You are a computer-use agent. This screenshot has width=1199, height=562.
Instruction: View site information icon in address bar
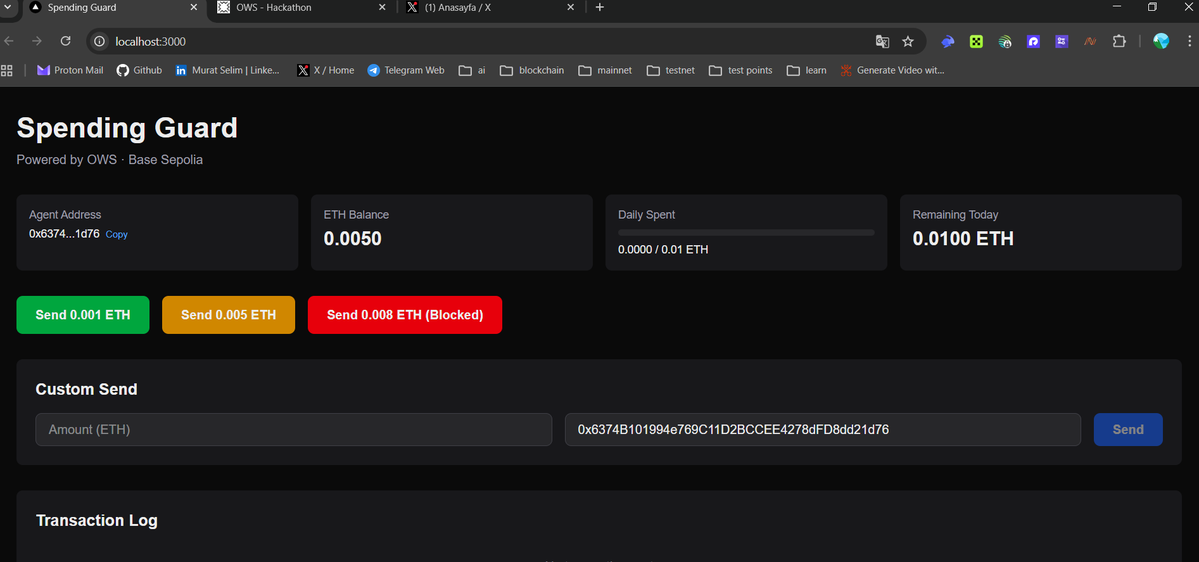[x=99, y=41]
